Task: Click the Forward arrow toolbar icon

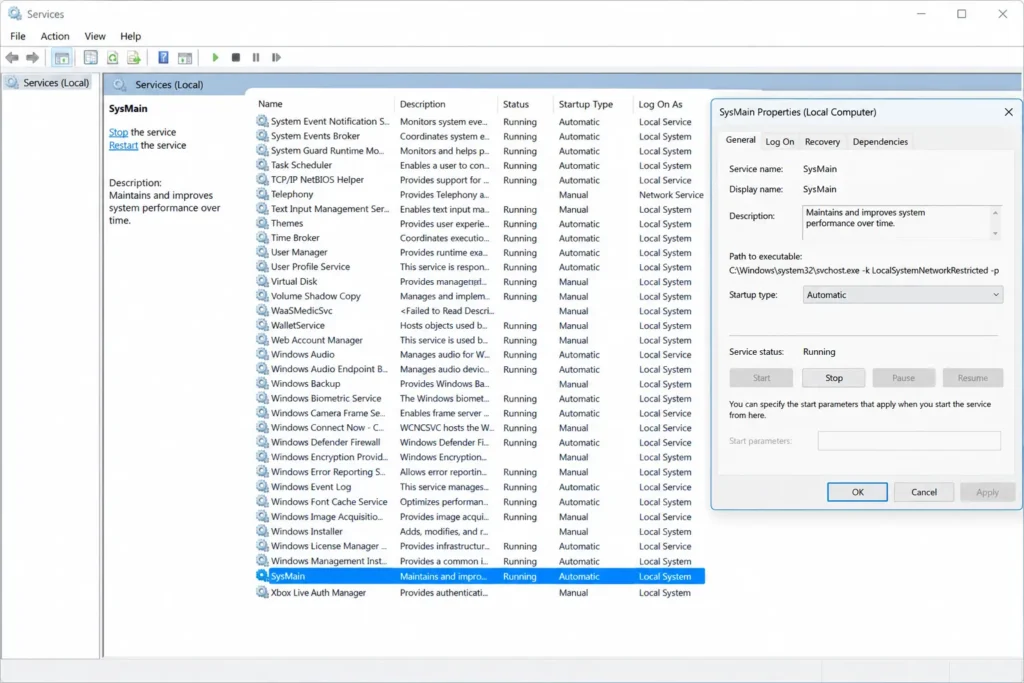Action: (x=32, y=57)
